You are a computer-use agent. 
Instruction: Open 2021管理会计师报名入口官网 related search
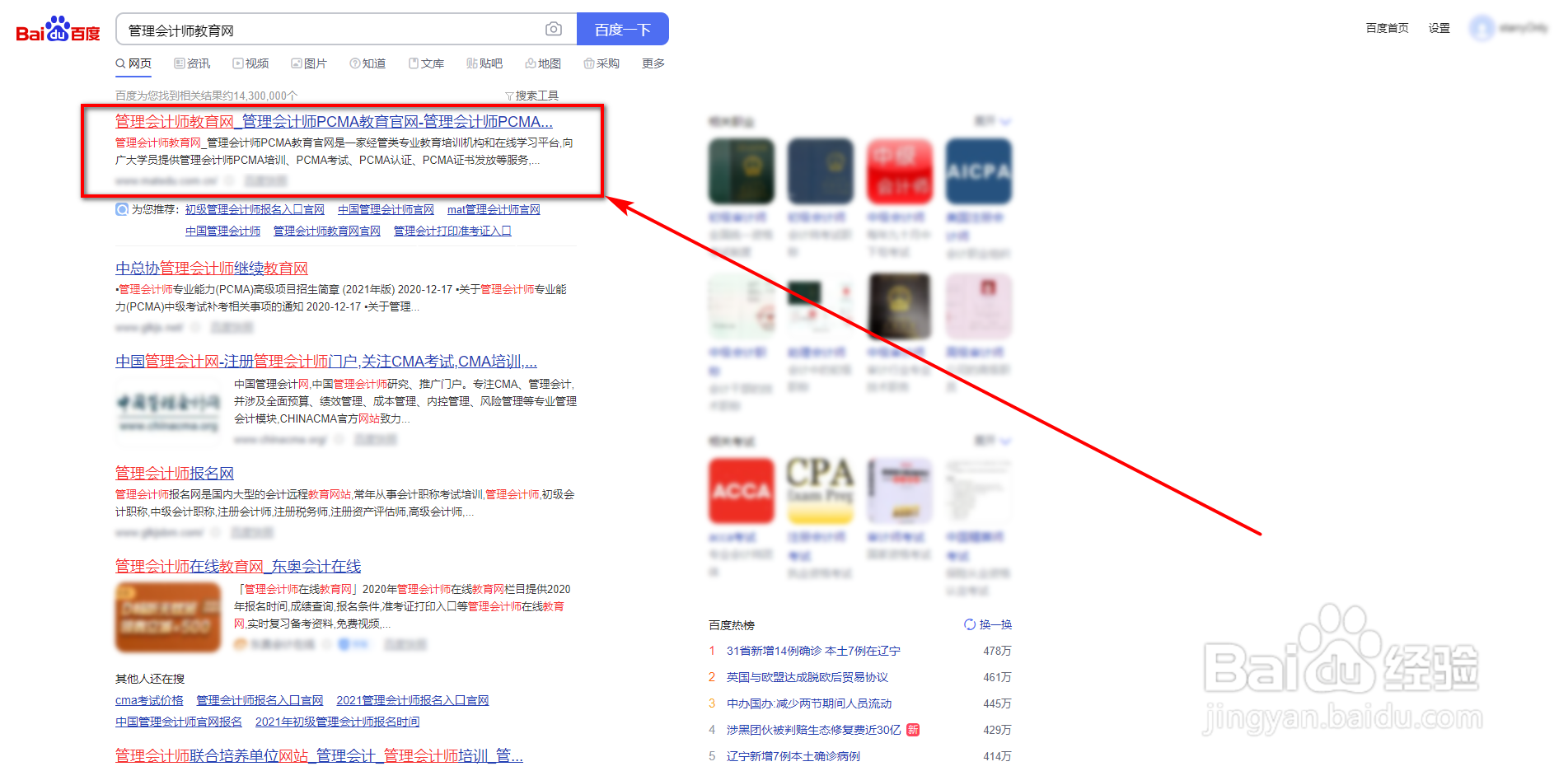coord(412,700)
